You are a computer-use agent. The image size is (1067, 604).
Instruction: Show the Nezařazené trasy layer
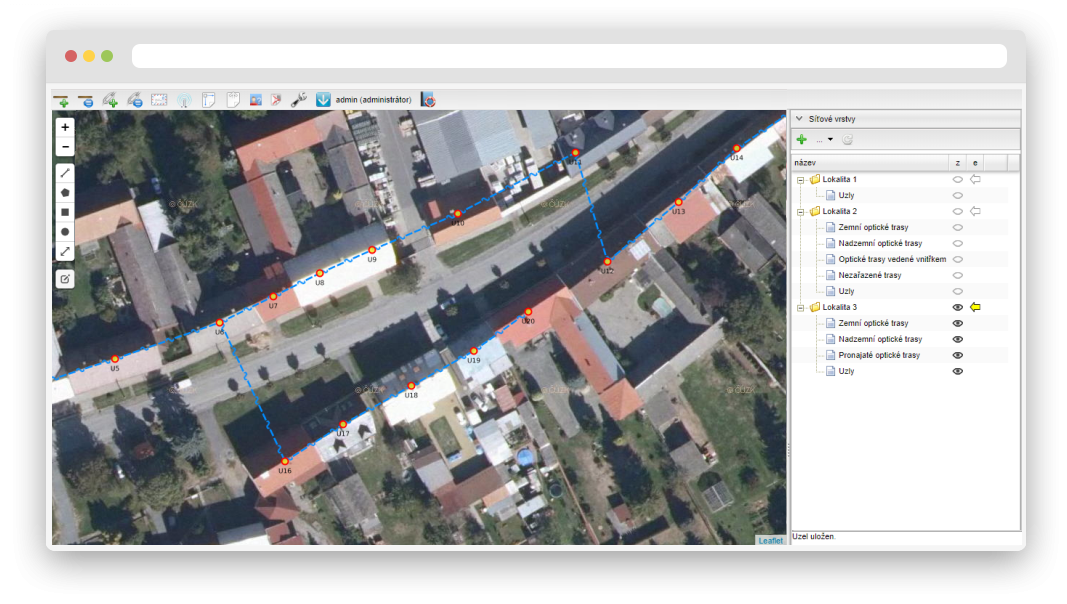(x=957, y=275)
